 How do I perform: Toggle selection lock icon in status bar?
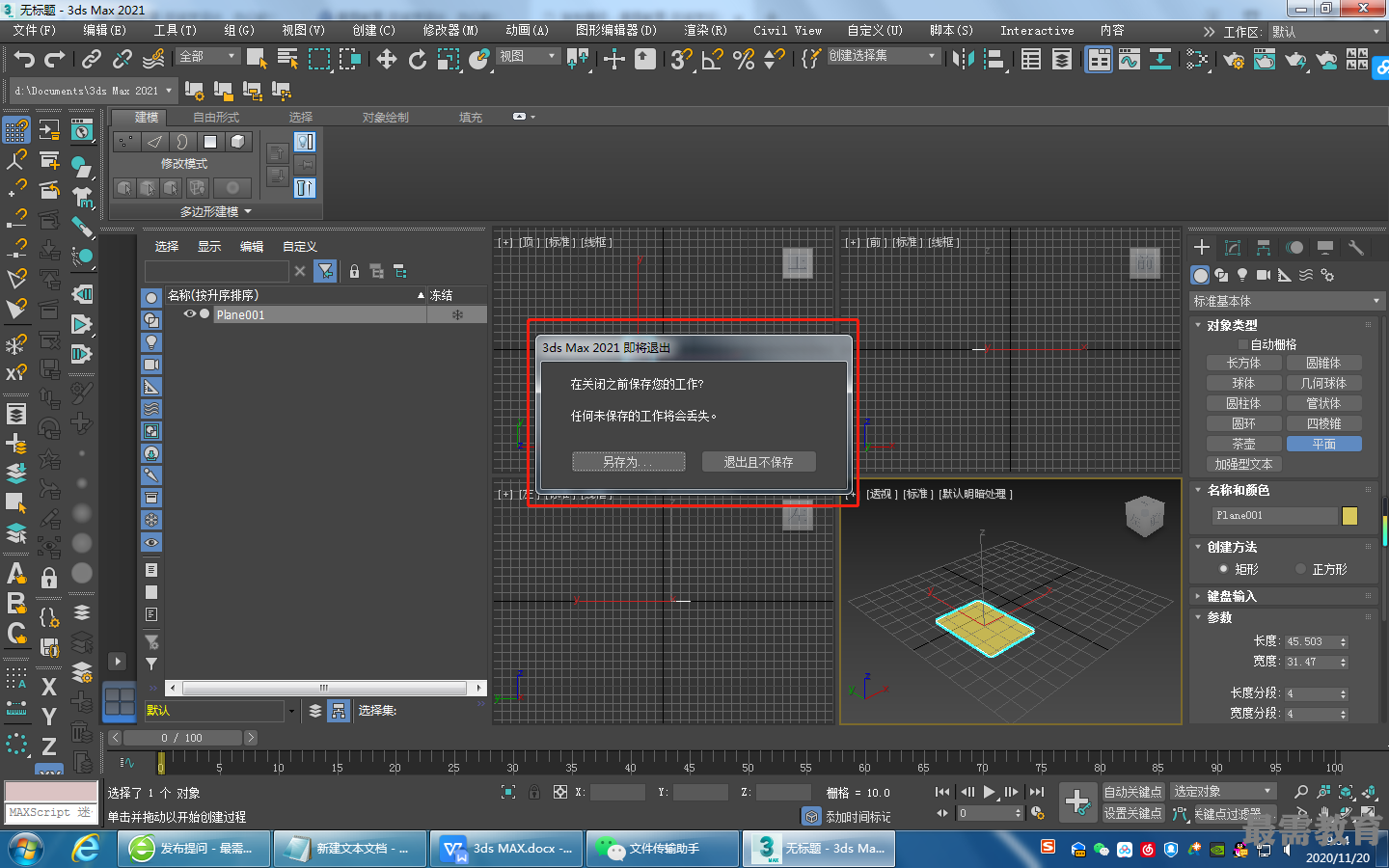[x=534, y=792]
